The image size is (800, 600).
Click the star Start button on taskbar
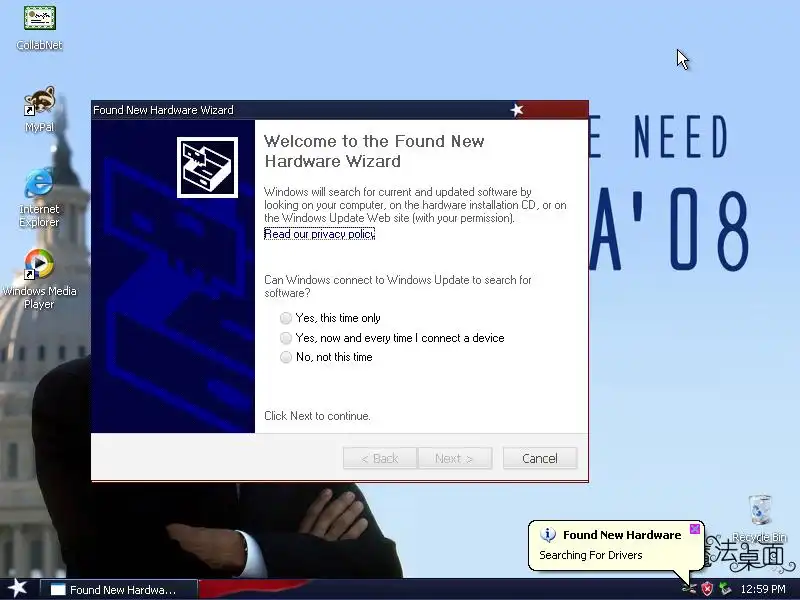click(18, 588)
